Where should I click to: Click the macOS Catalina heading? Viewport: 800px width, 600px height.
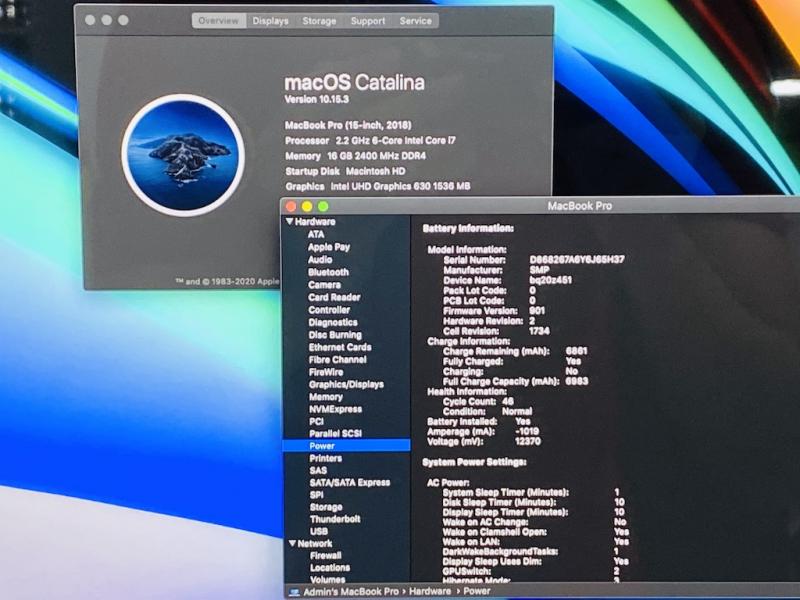[354, 83]
